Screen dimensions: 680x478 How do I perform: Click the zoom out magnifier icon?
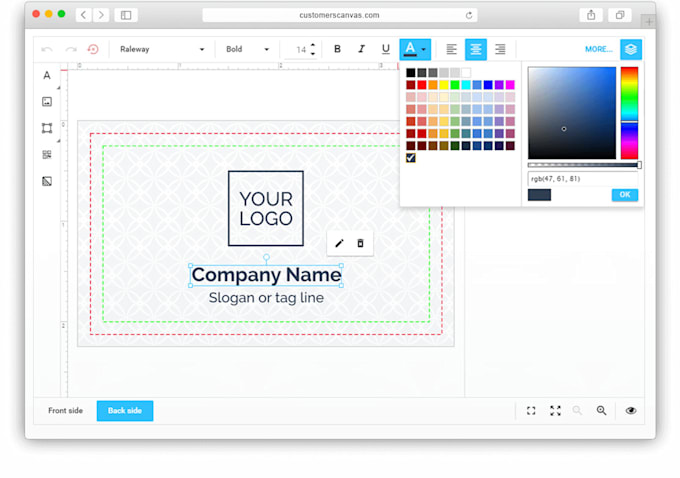pyautogui.click(x=577, y=410)
